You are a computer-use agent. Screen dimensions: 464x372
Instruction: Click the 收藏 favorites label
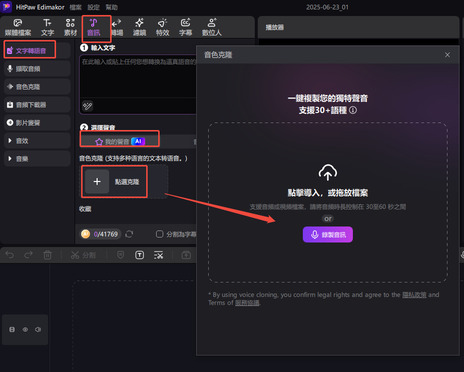85,209
